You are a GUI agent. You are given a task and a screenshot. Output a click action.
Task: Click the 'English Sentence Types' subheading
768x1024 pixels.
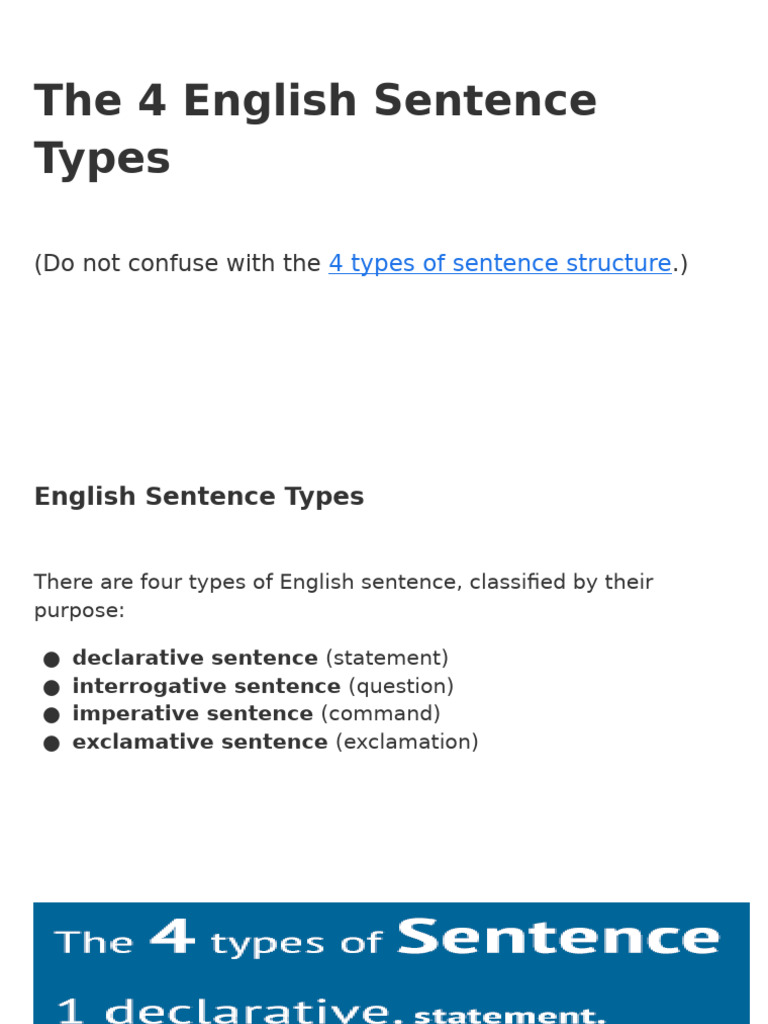click(199, 497)
